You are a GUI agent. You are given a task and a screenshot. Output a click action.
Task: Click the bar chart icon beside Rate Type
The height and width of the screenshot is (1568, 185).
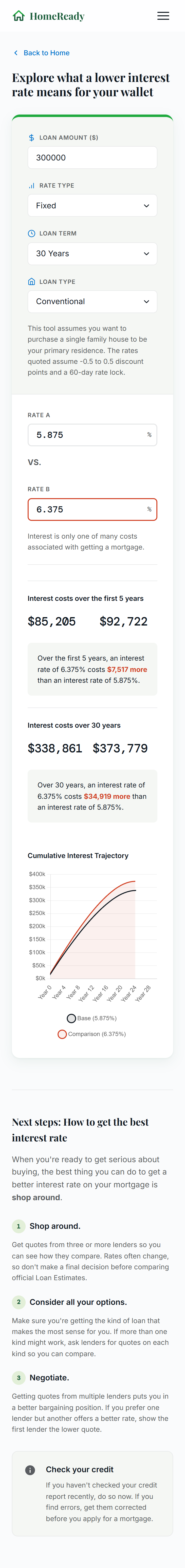coord(31,186)
